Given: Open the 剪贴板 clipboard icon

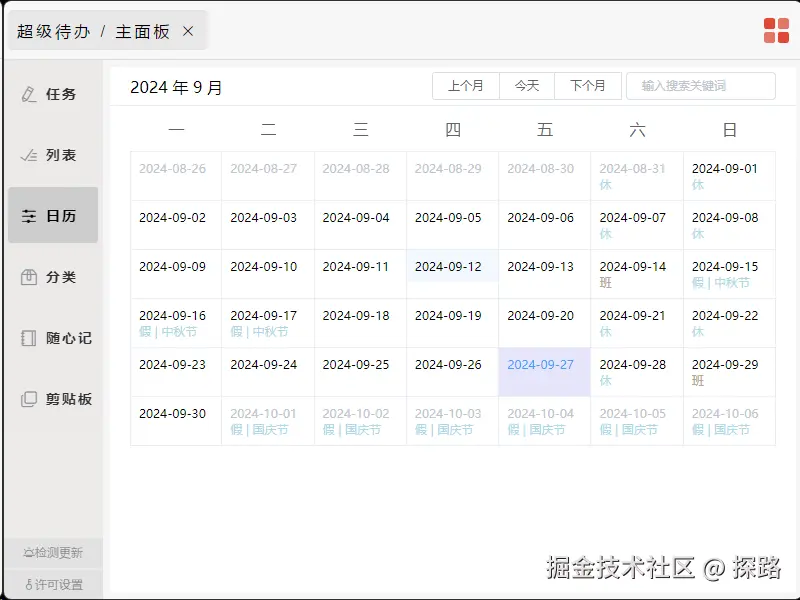Looking at the screenshot, I should [29, 398].
